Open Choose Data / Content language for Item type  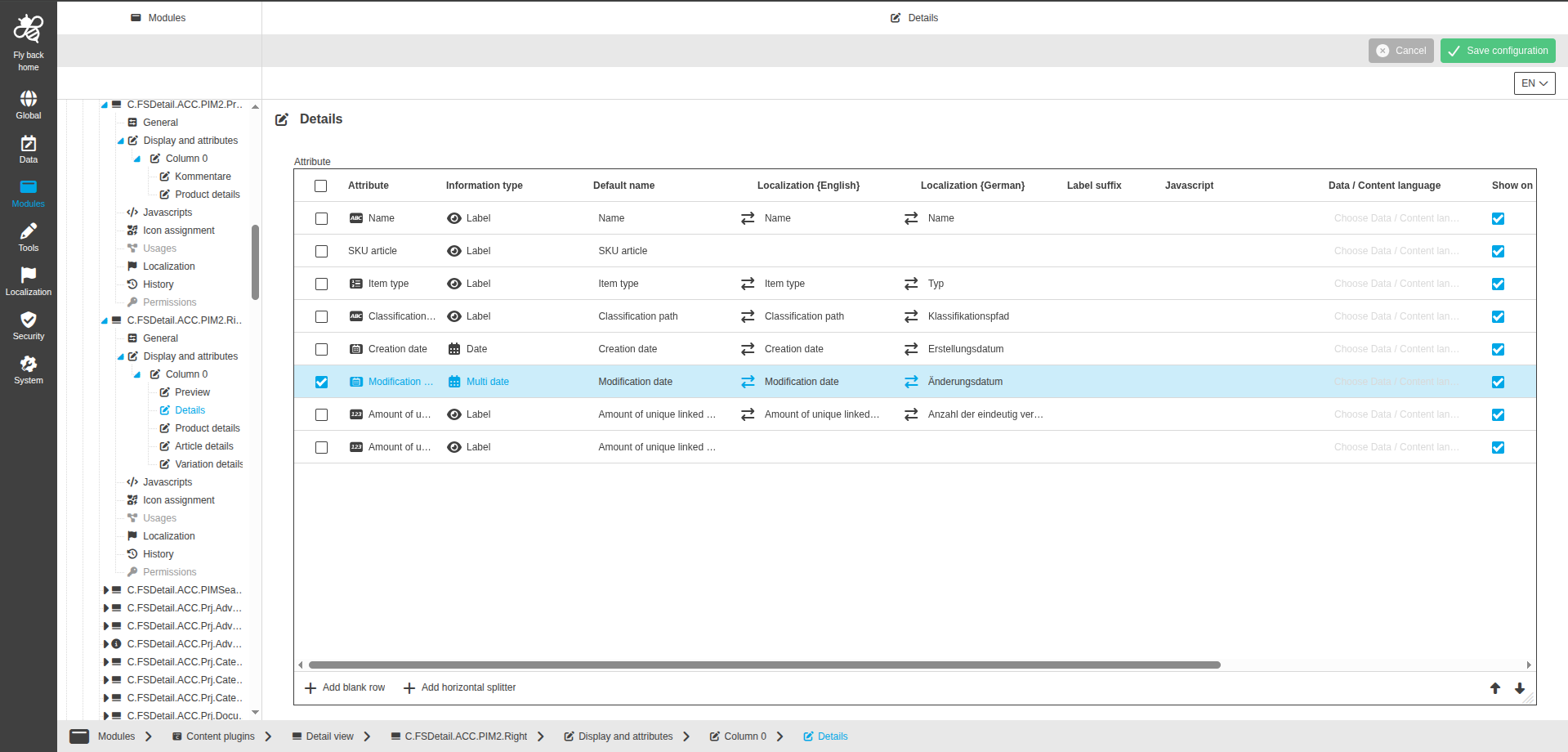click(x=1396, y=284)
